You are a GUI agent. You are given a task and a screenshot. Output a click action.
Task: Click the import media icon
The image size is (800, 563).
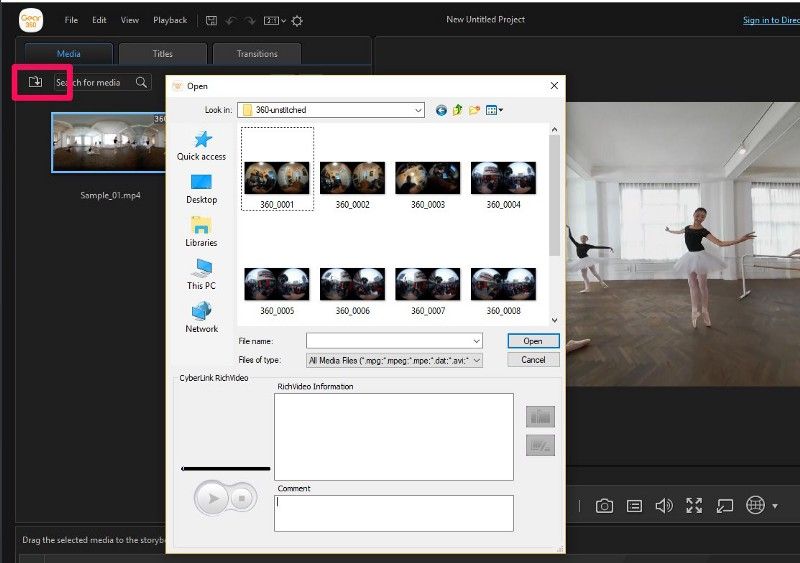click(x=35, y=82)
